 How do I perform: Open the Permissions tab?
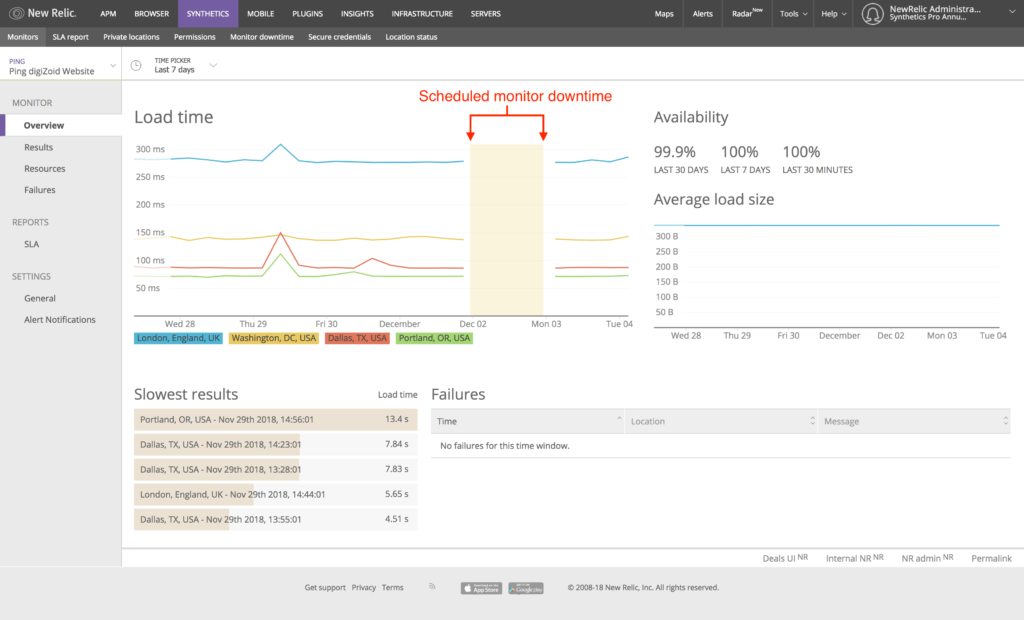195,37
